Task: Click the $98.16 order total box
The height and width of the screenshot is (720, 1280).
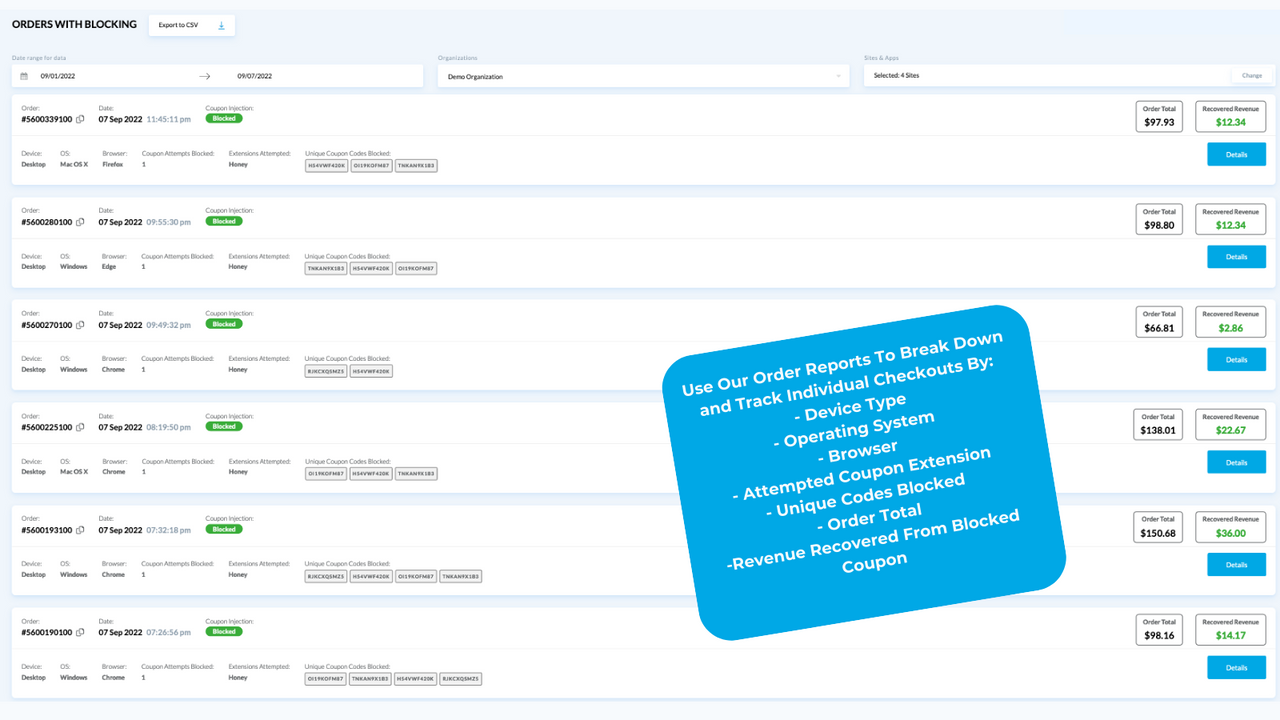Action: 1158,630
